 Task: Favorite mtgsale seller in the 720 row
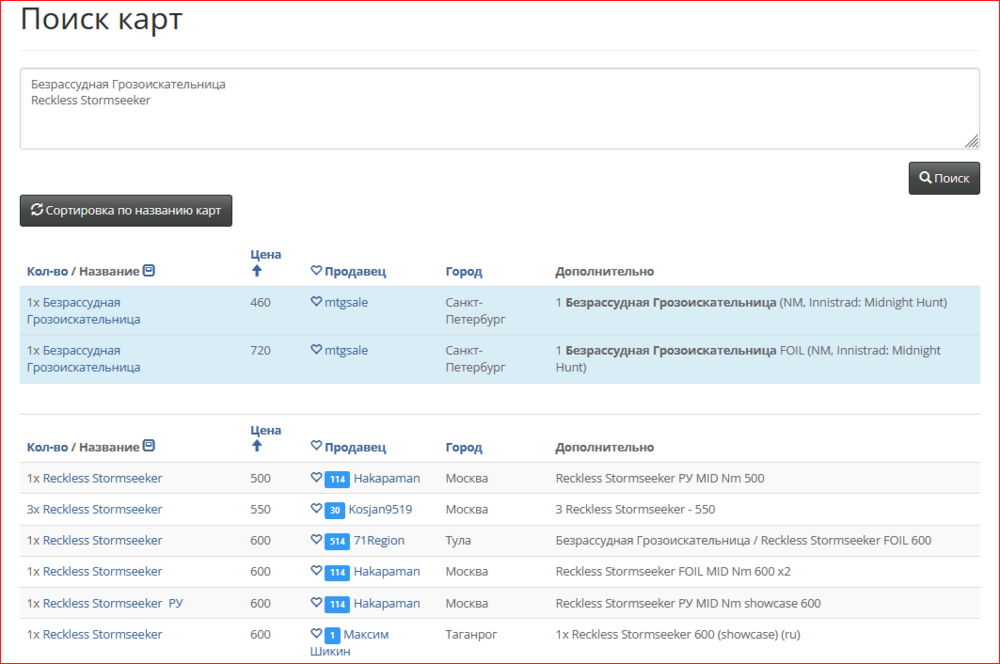316,350
